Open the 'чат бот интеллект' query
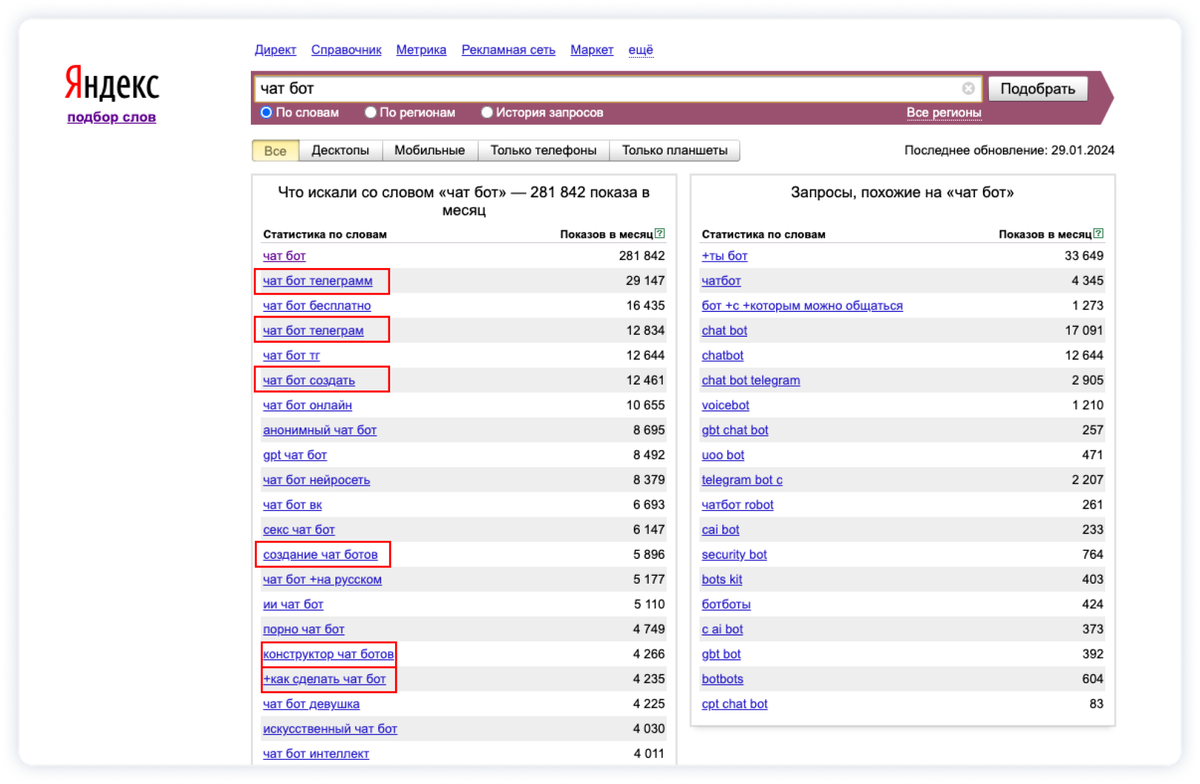The width and height of the screenshot is (1200, 784). click(316, 754)
